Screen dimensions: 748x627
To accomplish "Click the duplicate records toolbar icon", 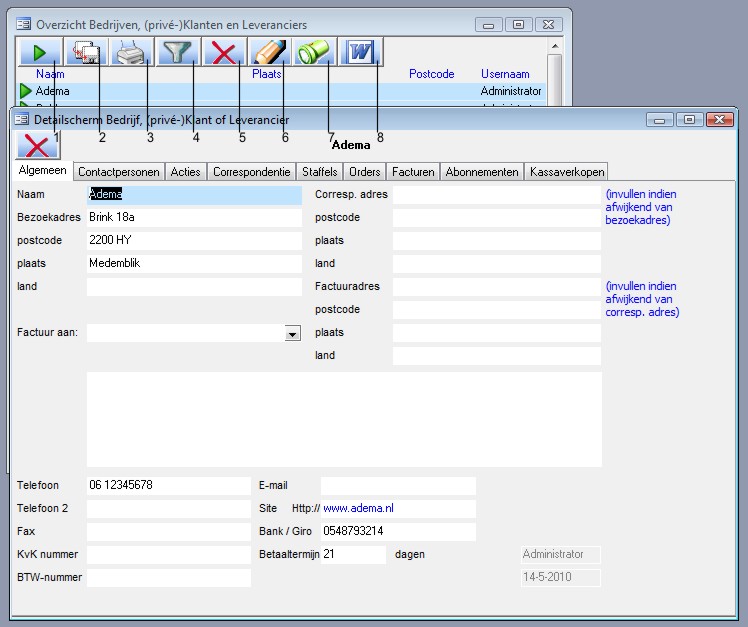I will coord(86,52).
